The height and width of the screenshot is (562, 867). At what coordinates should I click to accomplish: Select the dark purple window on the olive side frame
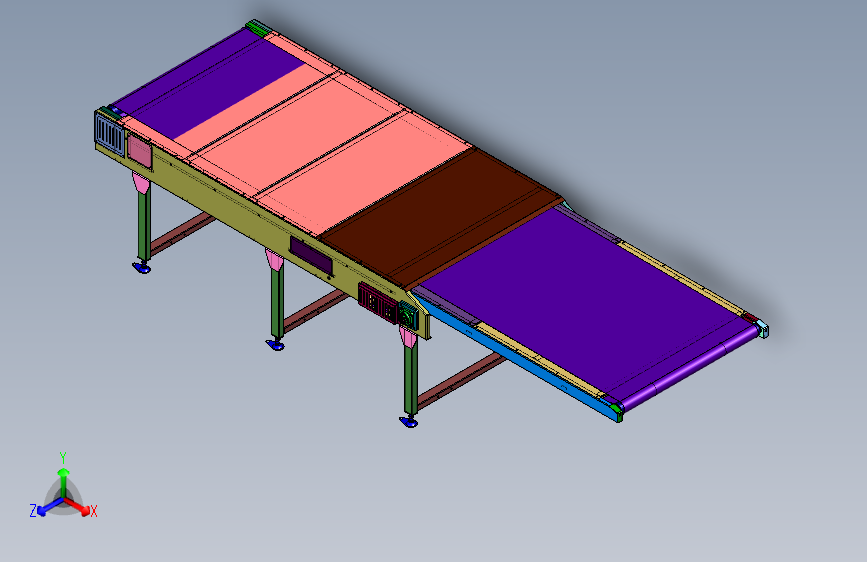(311, 256)
